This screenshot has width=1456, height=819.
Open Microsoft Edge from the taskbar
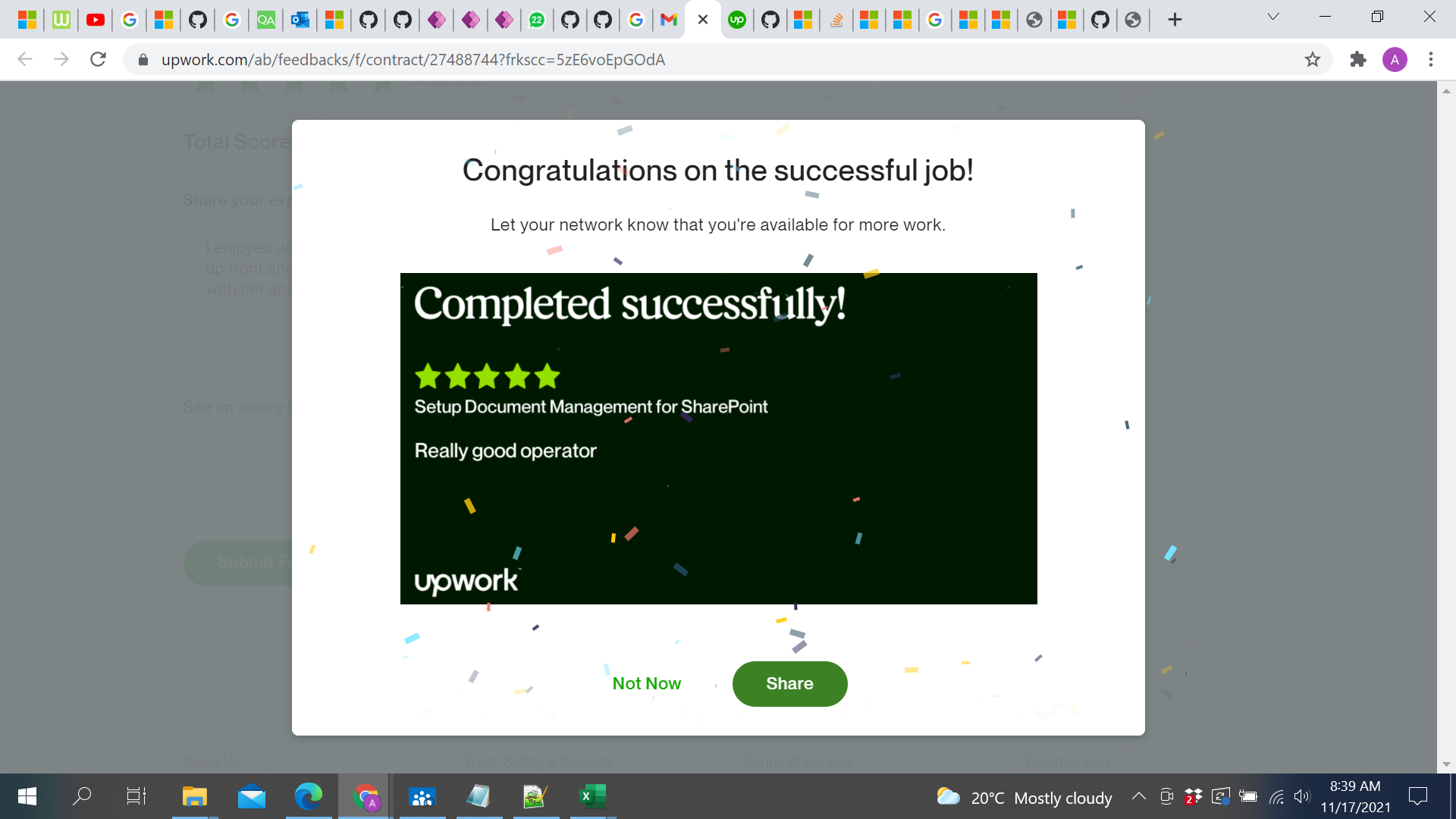(x=308, y=796)
